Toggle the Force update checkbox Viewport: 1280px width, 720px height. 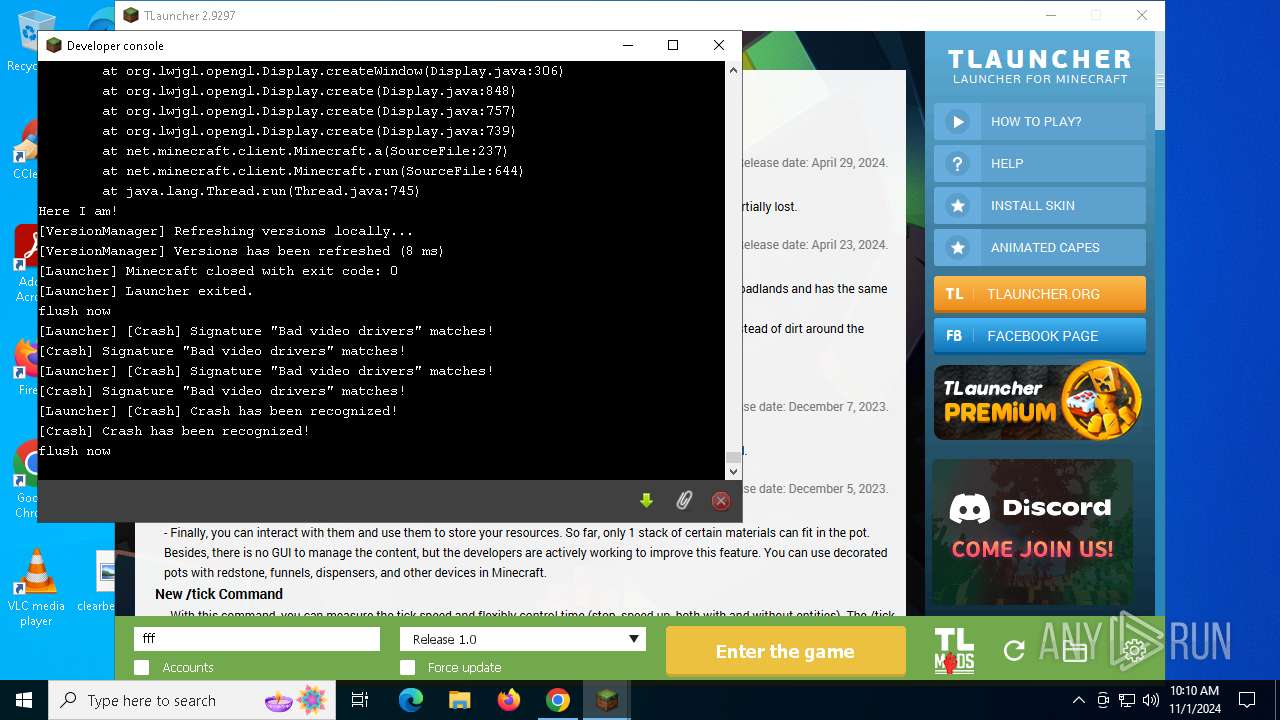(407, 667)
